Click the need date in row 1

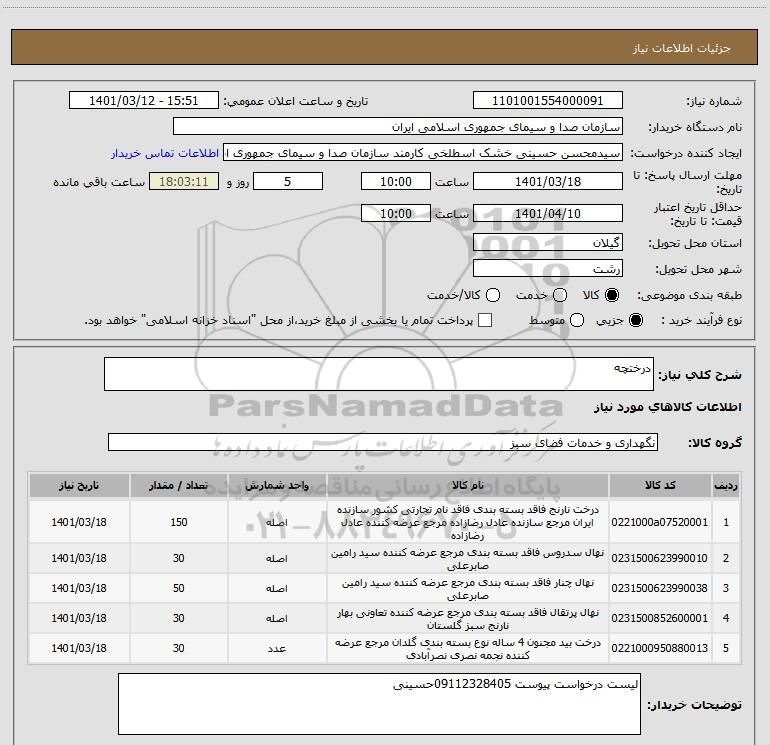(x=79, y=522)
